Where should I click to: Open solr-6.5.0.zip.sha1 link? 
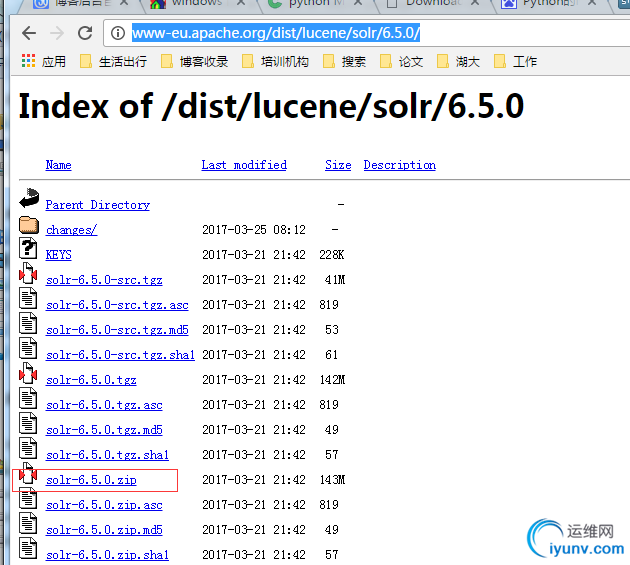(107, 555)
